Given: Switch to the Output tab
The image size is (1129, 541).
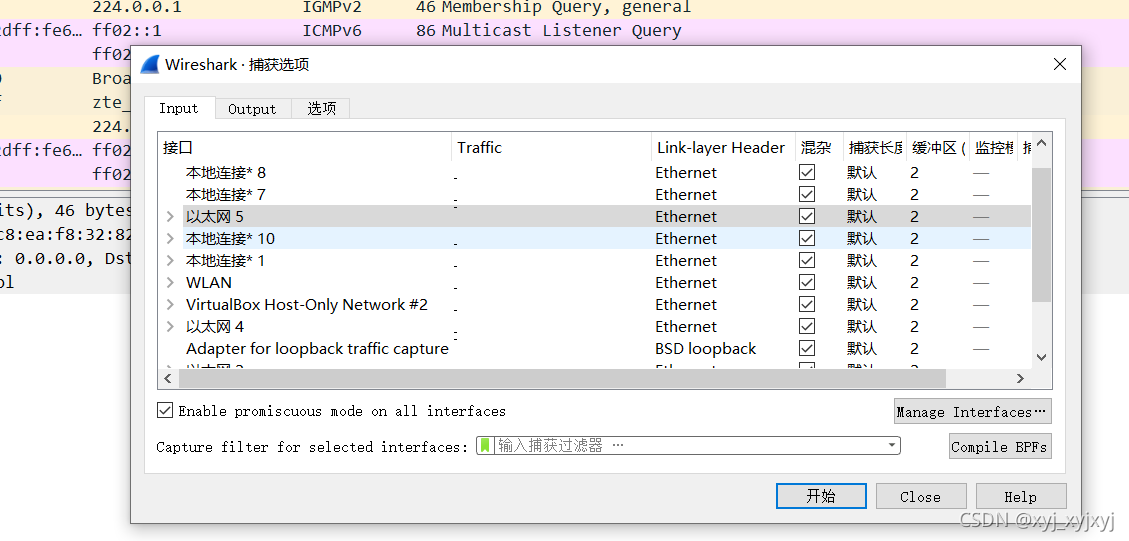Looking at the screenshot, I should 253,109.
